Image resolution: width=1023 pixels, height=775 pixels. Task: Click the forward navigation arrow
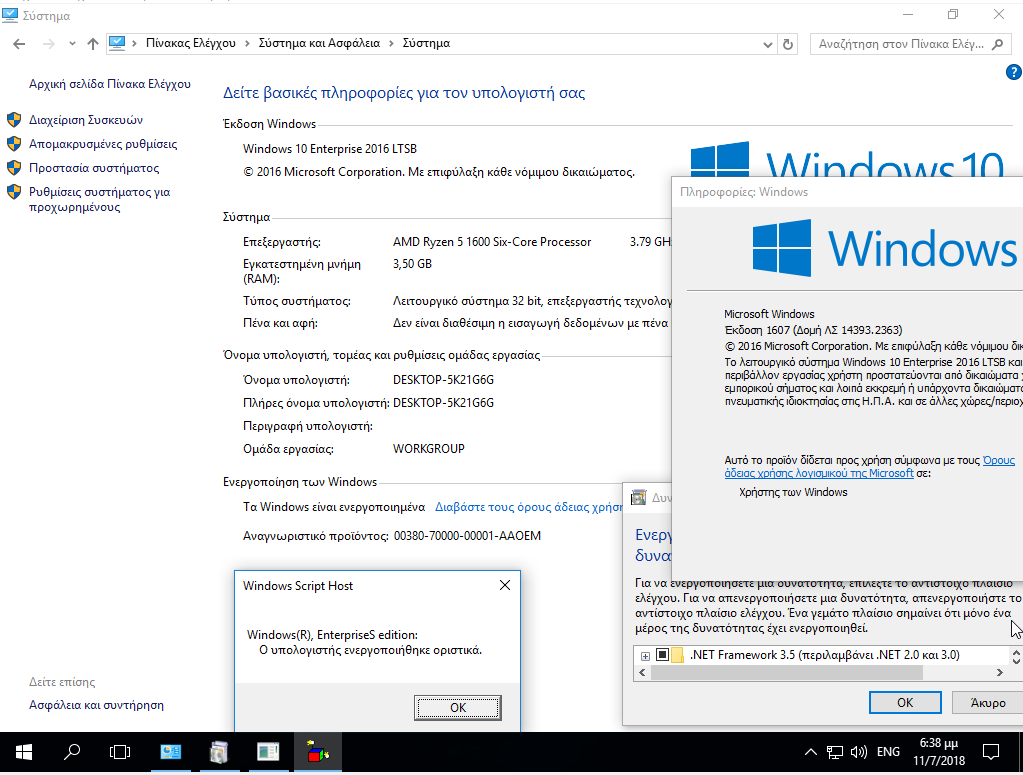[x=48, y=44]
